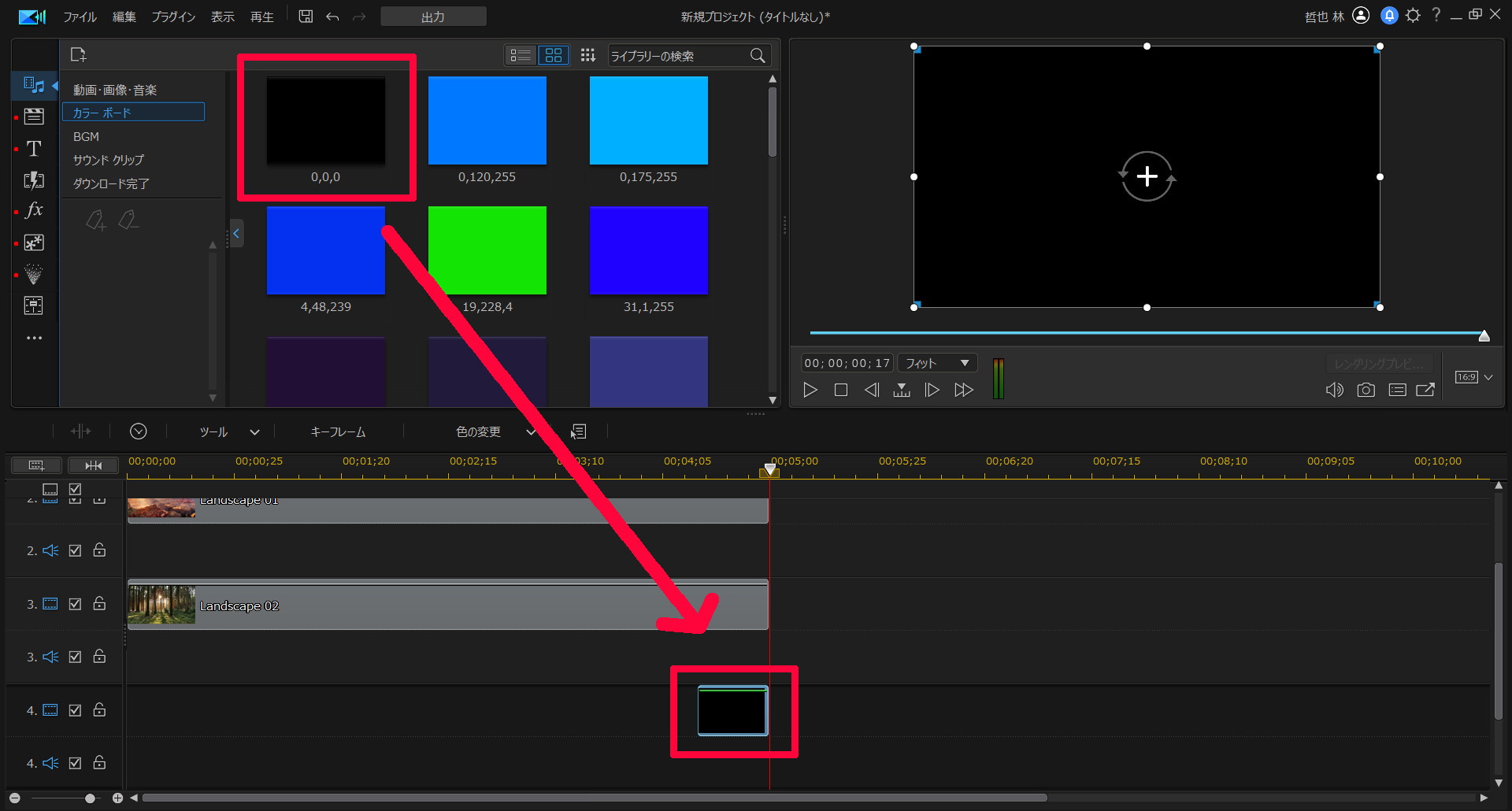Lock video track 3
Image resolution: width=1512 pixels, height=811 pixels.
tap(99, 603)
